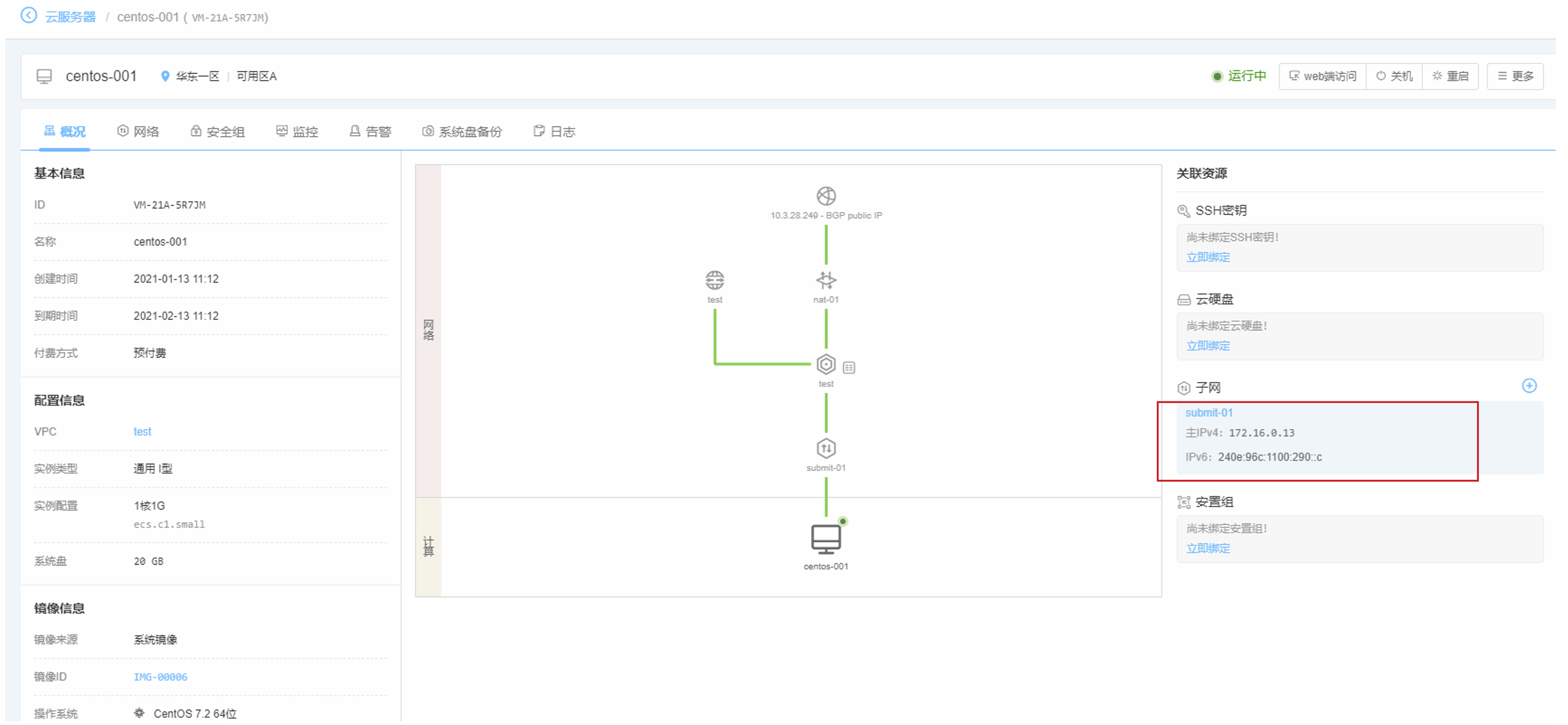Click the submit-01 subnet link
Screen dimensions: 1568x725
tap(1209, 413)
